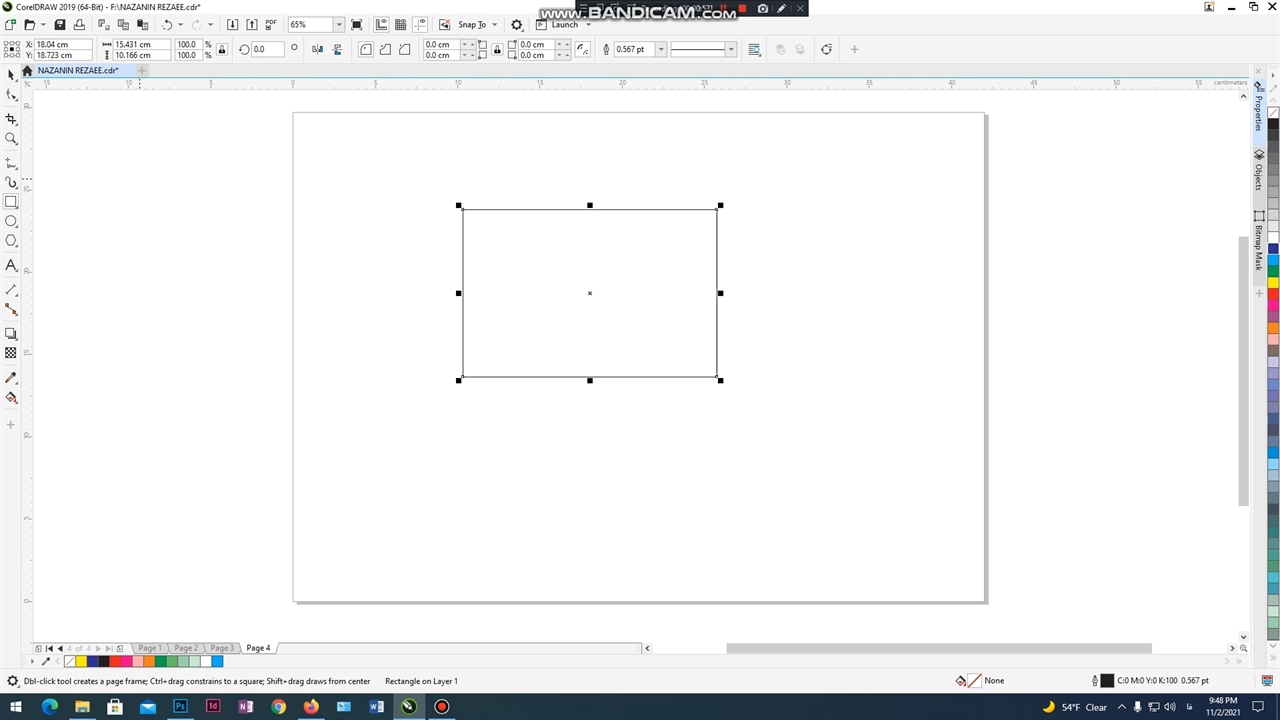Toggle the Lock ratio padlock for scale
1280x720 pixels.
222,49
